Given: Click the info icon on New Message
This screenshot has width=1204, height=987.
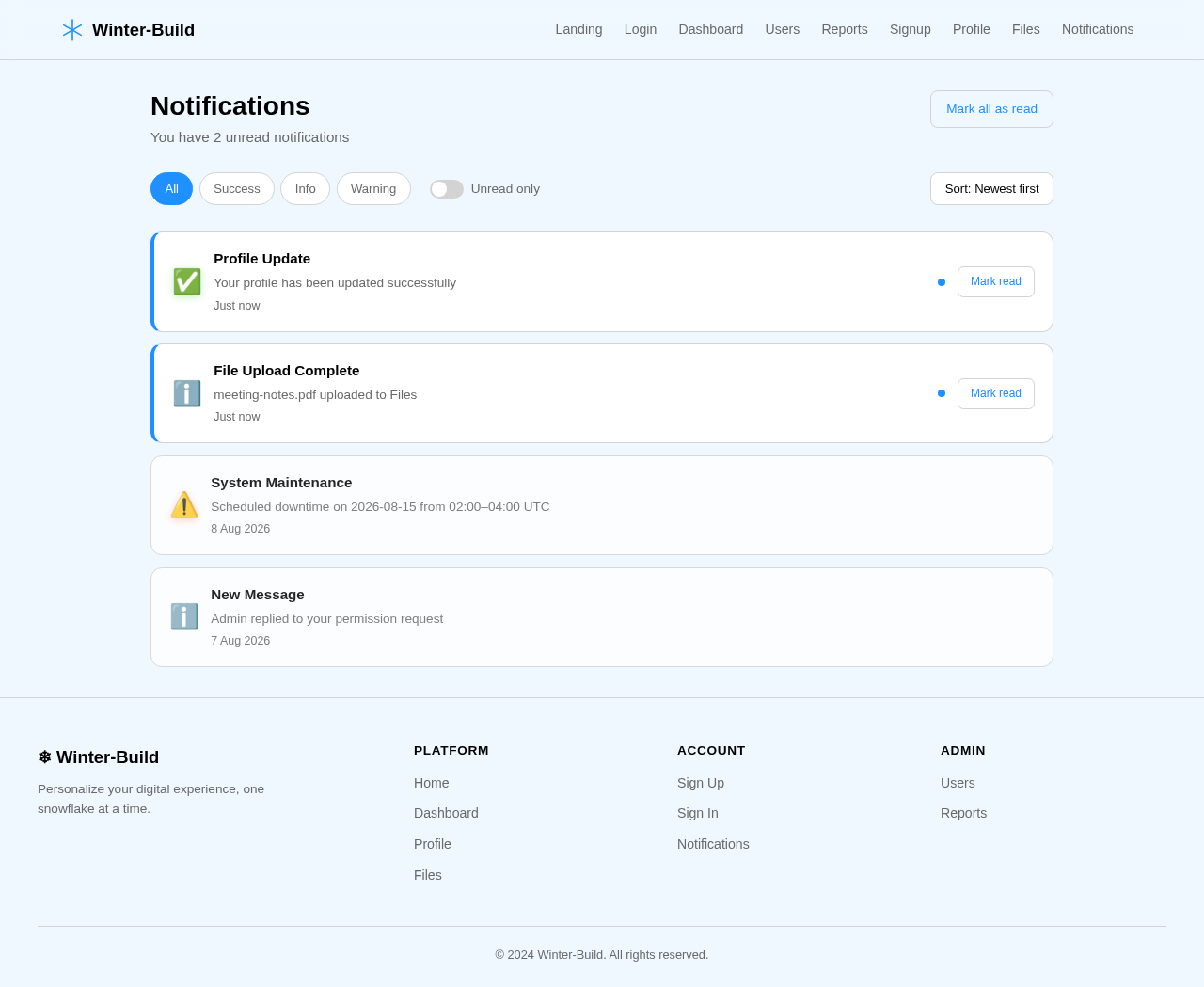Looking at the screenshot, I should point(184,616).
